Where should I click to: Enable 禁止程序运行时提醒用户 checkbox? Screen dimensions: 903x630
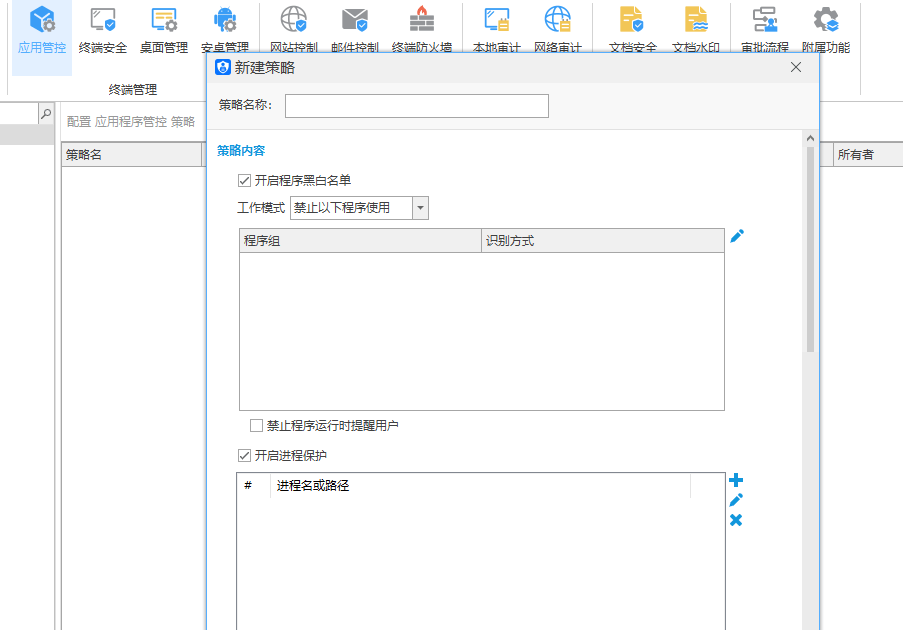257,426
